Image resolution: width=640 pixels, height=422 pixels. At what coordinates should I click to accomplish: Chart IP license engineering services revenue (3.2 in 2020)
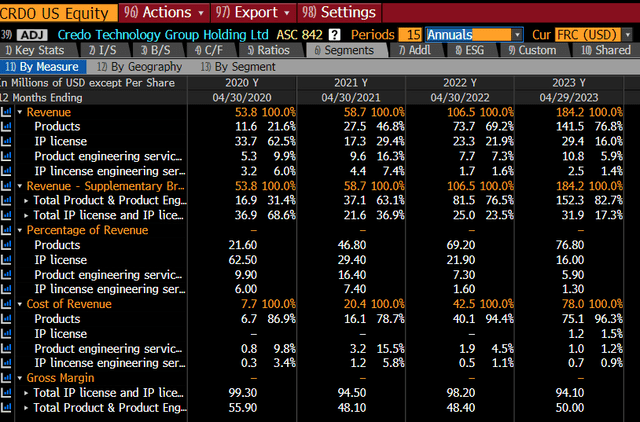pyautogui.click(x=6, y=171)
